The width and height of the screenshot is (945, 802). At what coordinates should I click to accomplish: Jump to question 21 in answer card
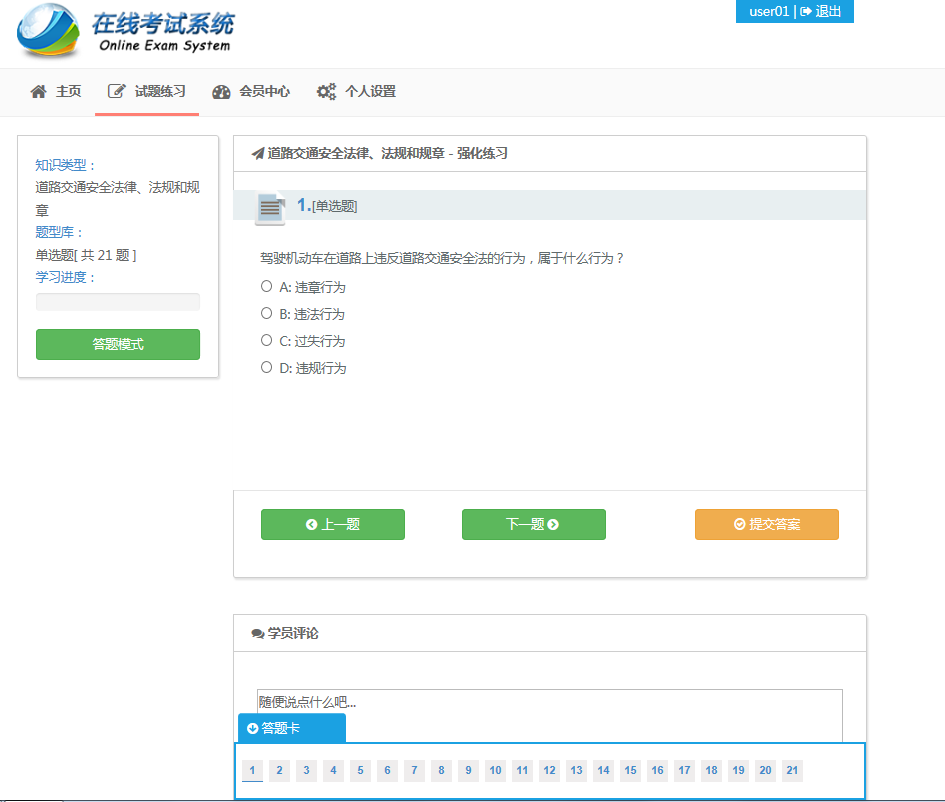click(793, 770)
